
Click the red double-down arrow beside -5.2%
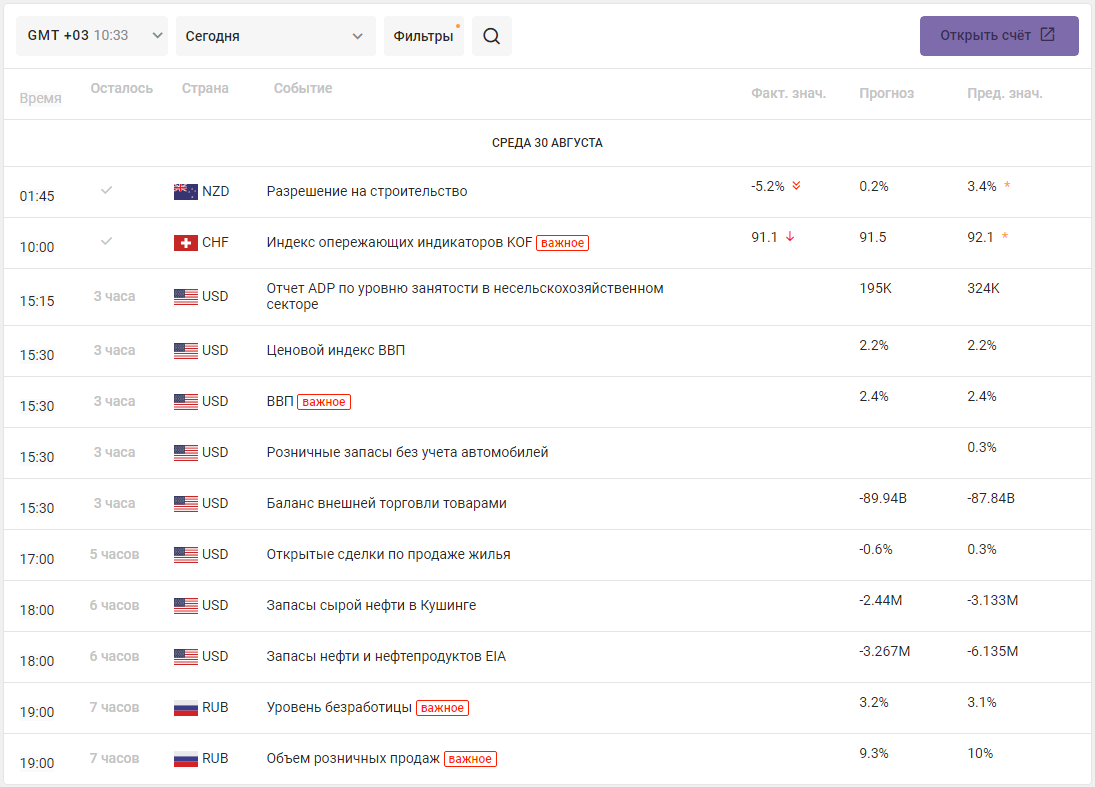tap(796, 186)
